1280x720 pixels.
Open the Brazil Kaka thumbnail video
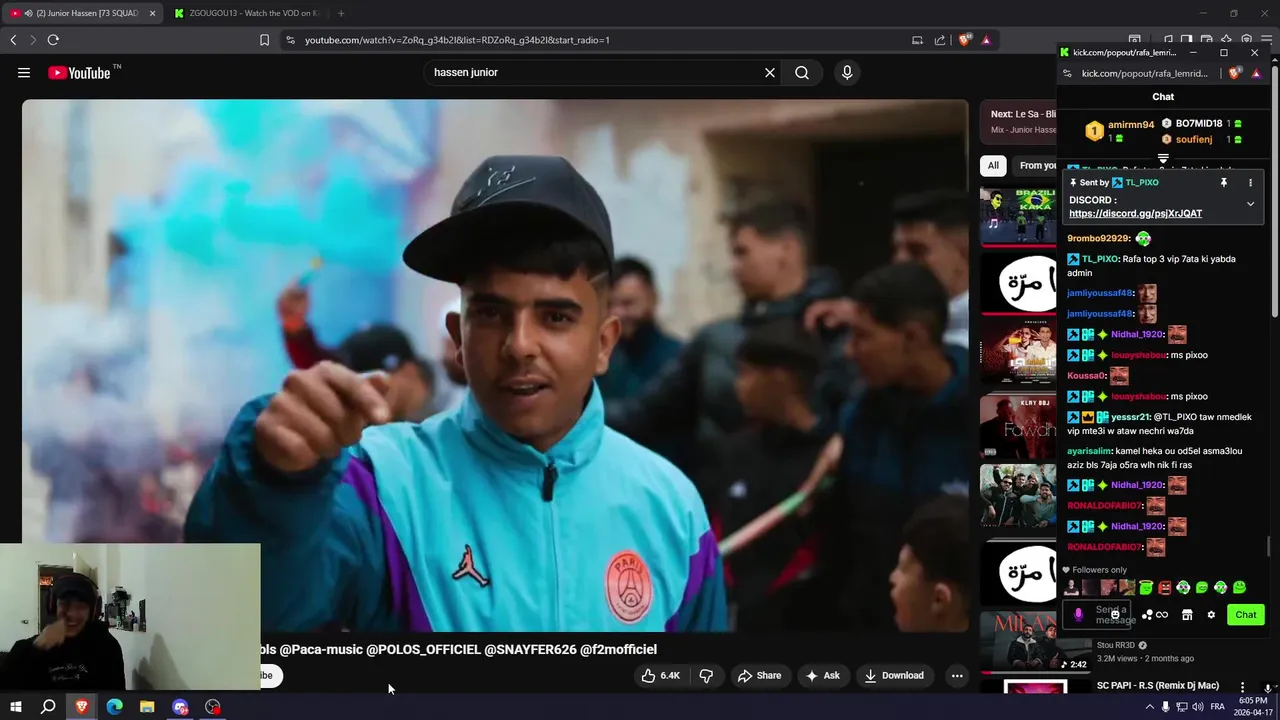pos(1018,216)
